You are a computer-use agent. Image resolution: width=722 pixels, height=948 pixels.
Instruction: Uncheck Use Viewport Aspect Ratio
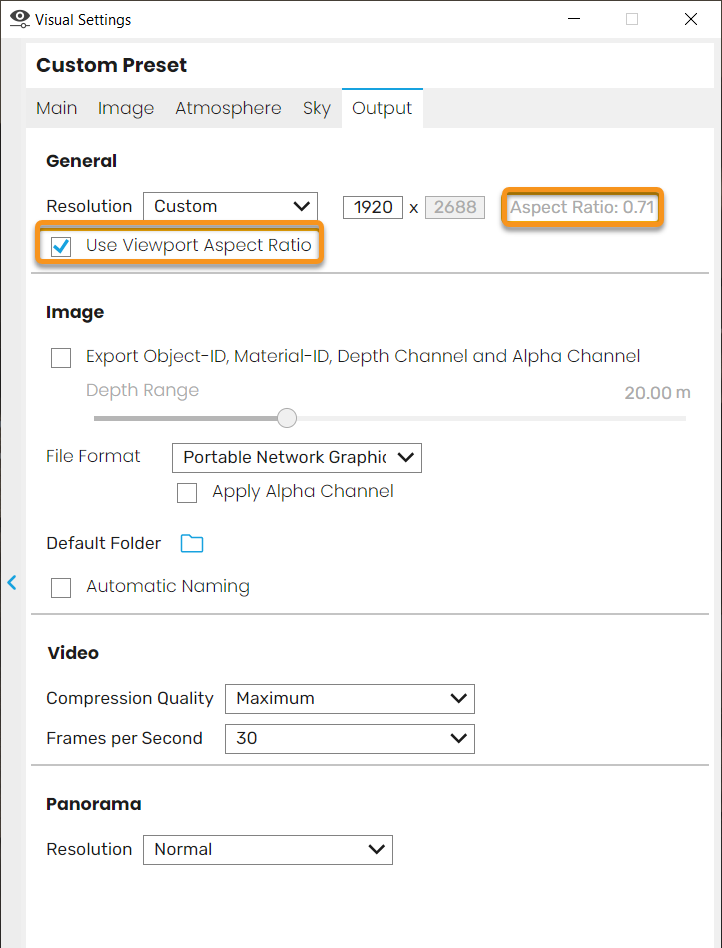pos(61,246)
